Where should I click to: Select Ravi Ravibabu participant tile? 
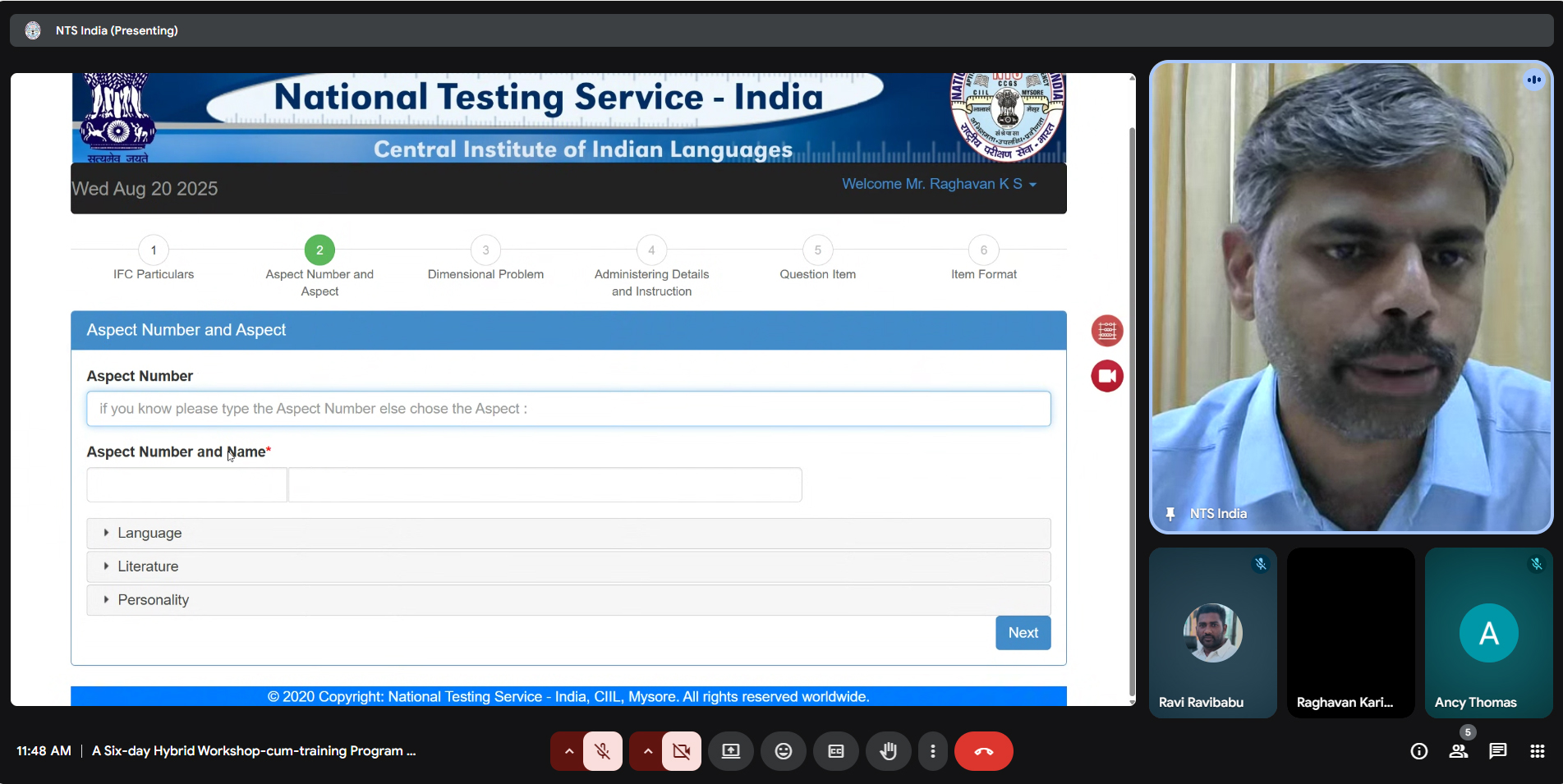pyautogui.click(x=1213, y=633)
